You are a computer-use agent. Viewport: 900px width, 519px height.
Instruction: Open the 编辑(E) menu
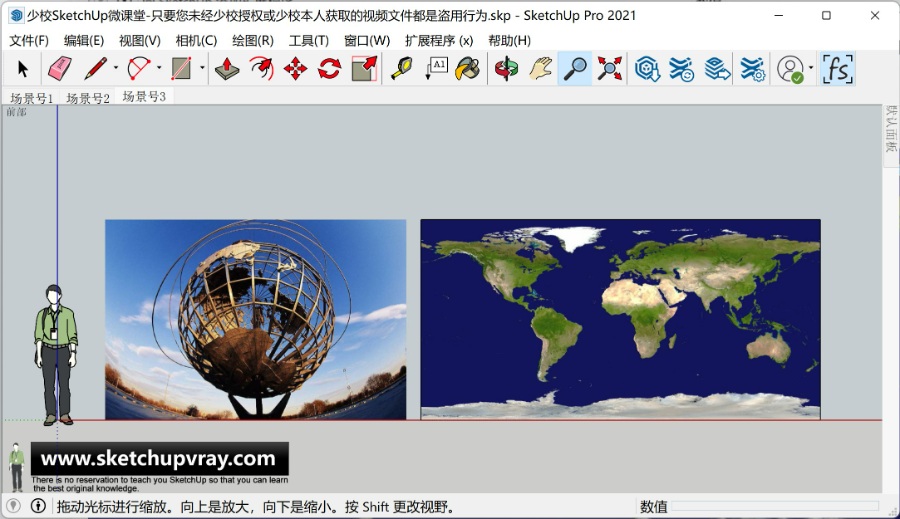click(84, 41)
